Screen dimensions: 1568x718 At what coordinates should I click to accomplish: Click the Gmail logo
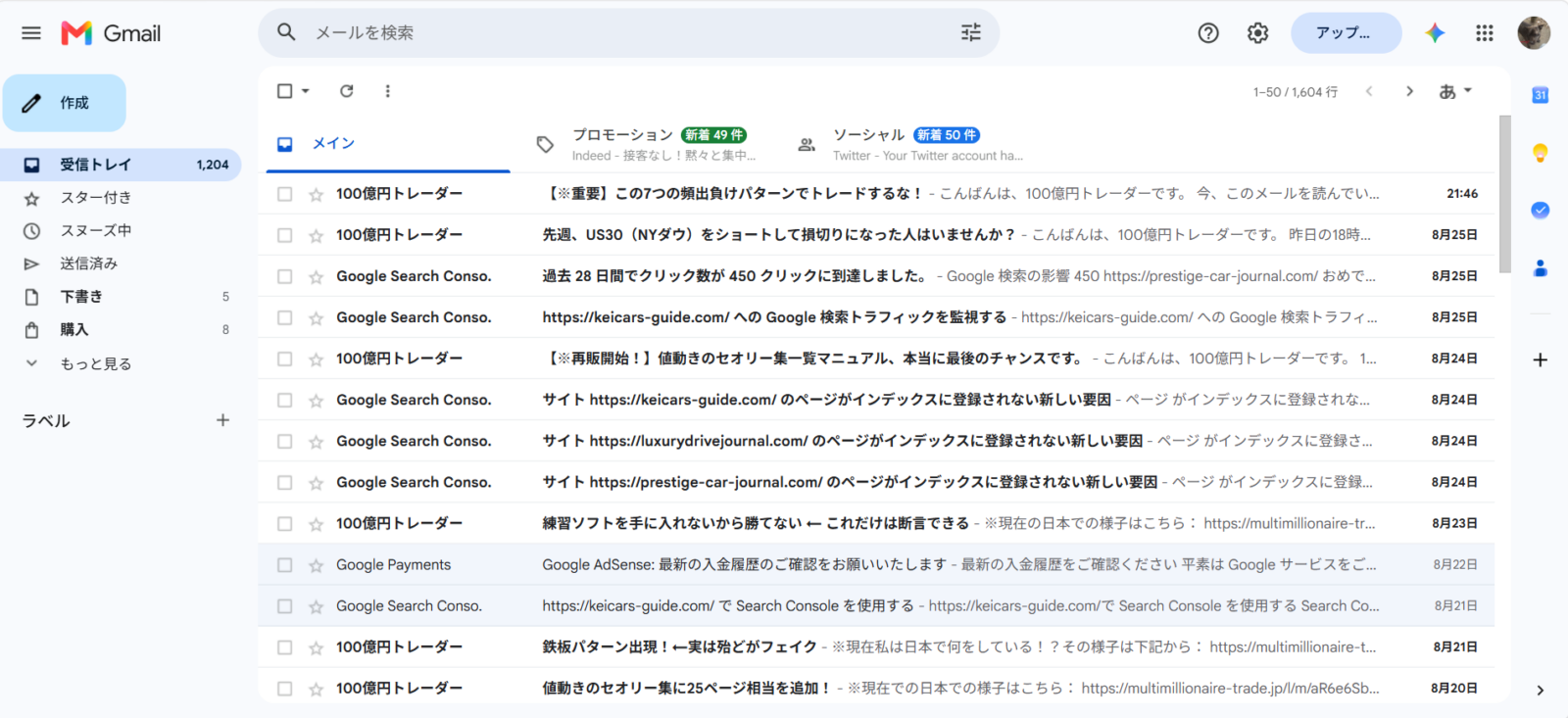pyautogui.click(x=111, y=33)
